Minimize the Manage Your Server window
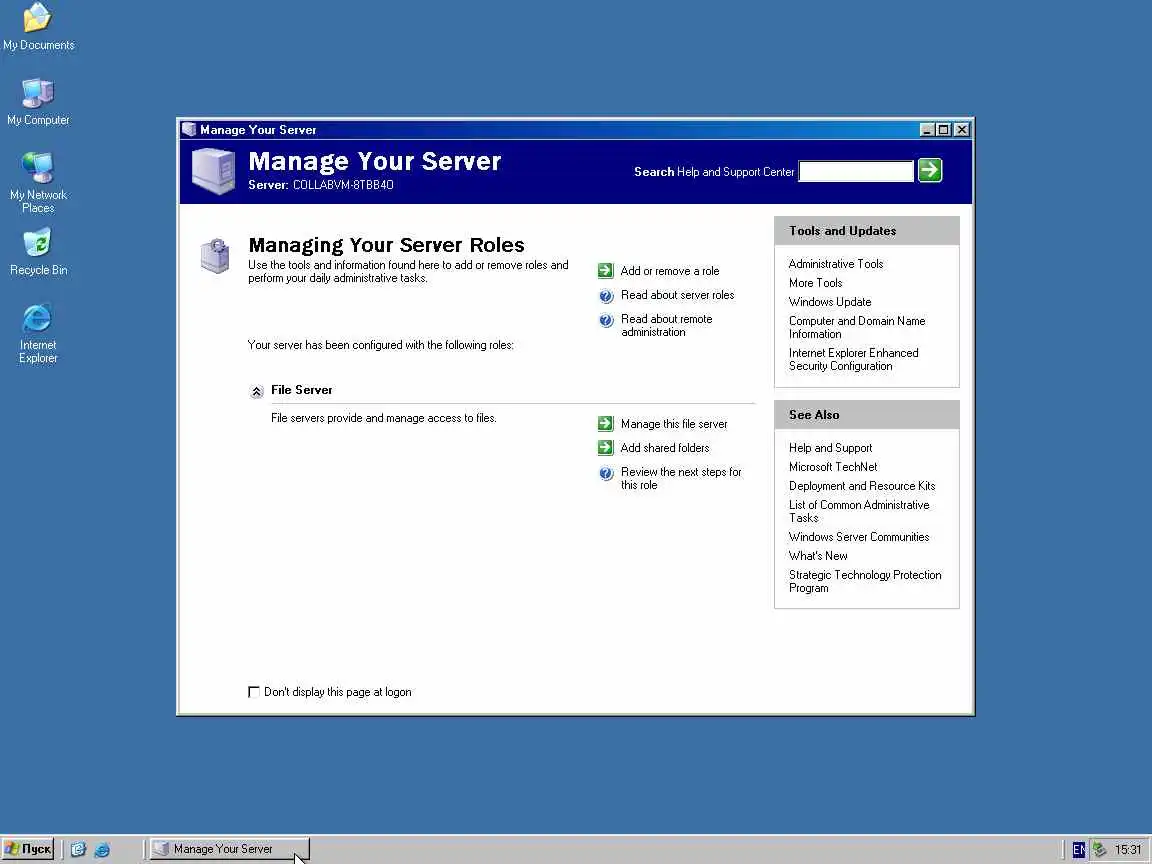Viewport: 1152px width, 864px height. point(927,130)
